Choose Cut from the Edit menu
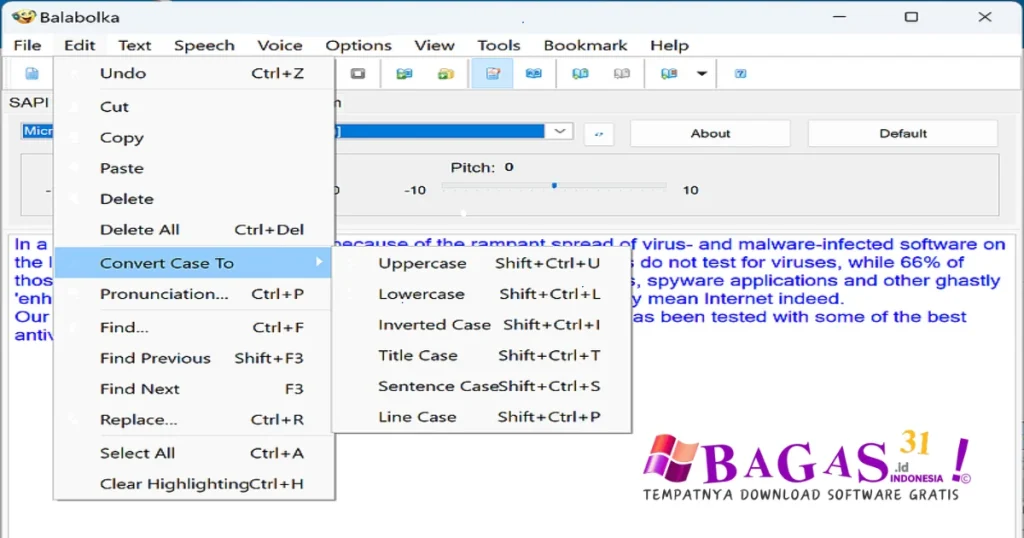The width and height of the screenshot is (1024, 538). tap(193, 106)
